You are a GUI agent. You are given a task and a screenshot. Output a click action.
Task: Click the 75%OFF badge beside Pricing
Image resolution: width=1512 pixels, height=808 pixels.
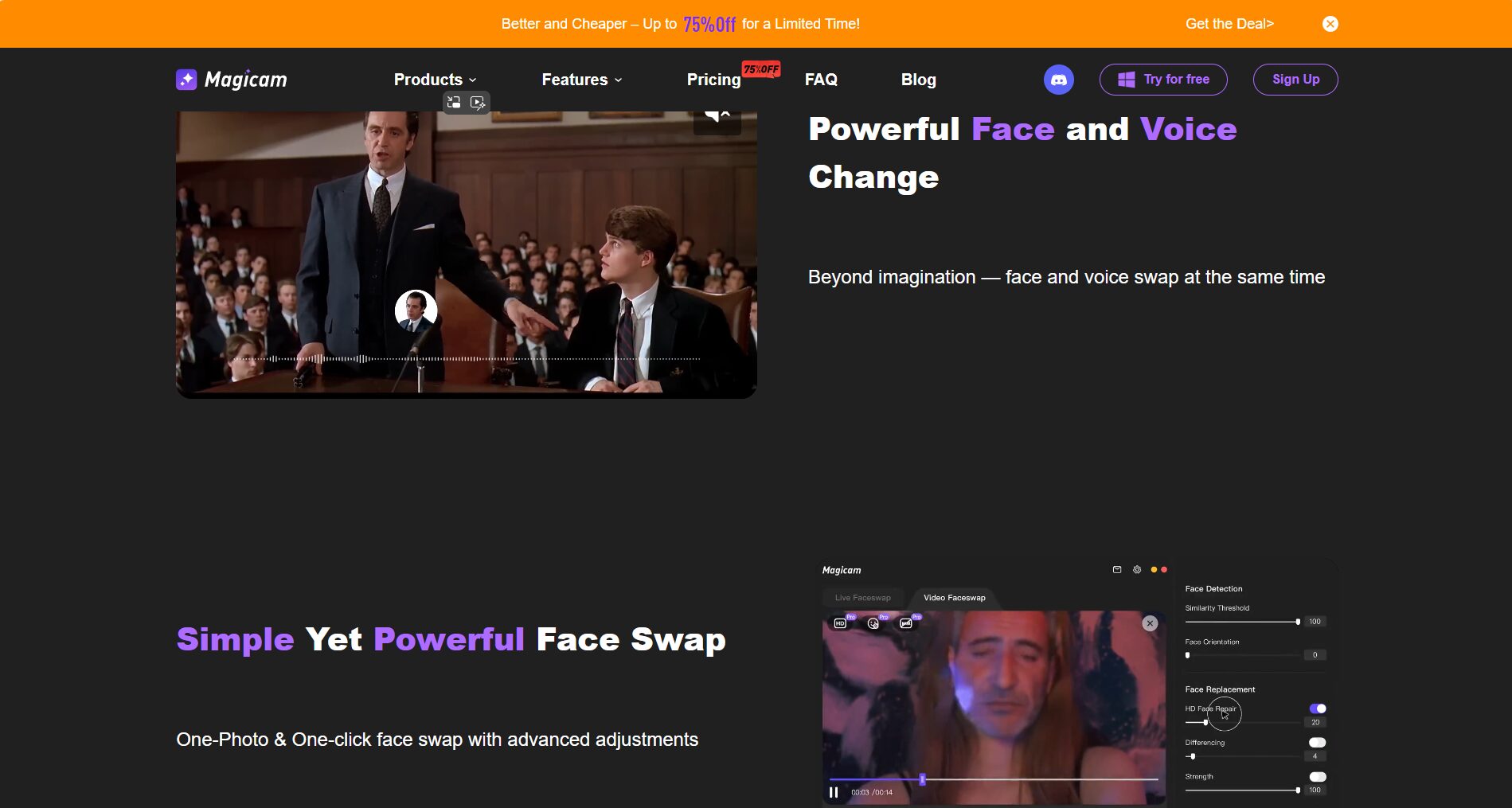click(x=761, y=69)
